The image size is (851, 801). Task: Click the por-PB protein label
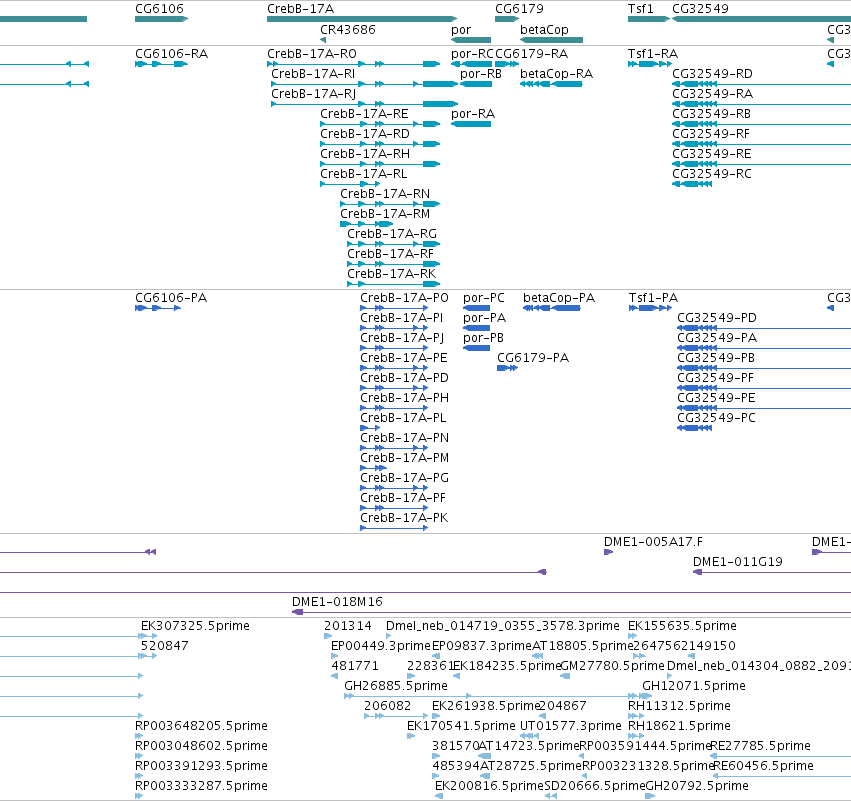(483, 338)
